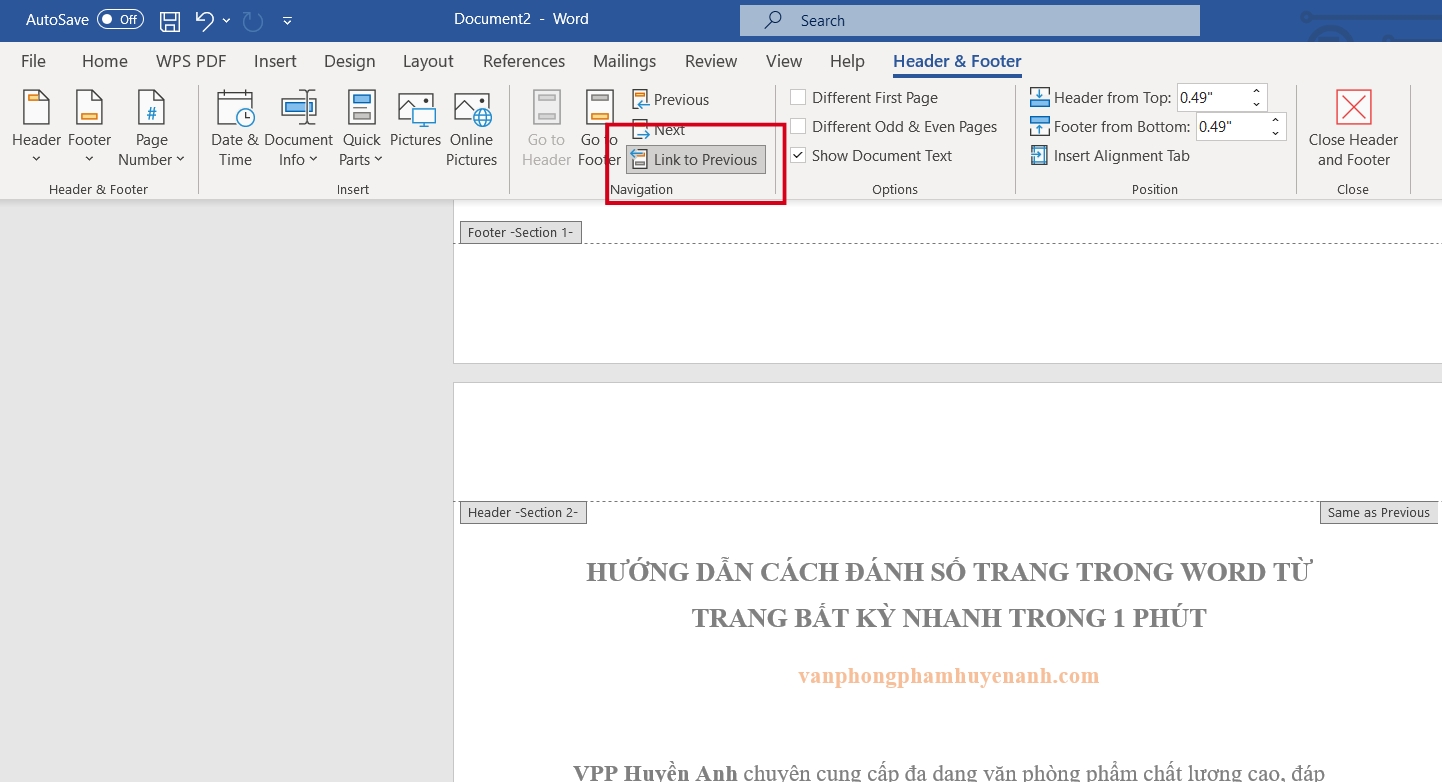Jump to Previous header section
Viewport: 1442px width, 782px height.
tap(670, 100)
